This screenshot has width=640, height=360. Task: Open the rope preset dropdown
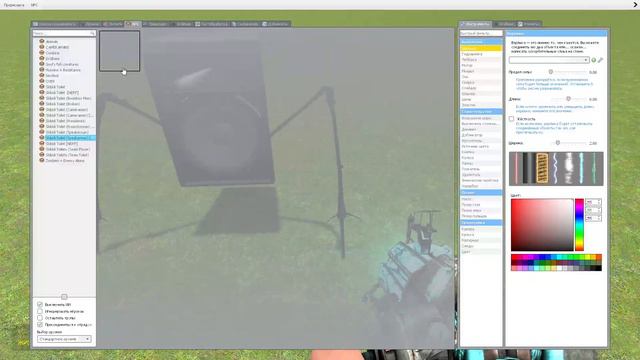pyautogui.click(x=549, y=60)
